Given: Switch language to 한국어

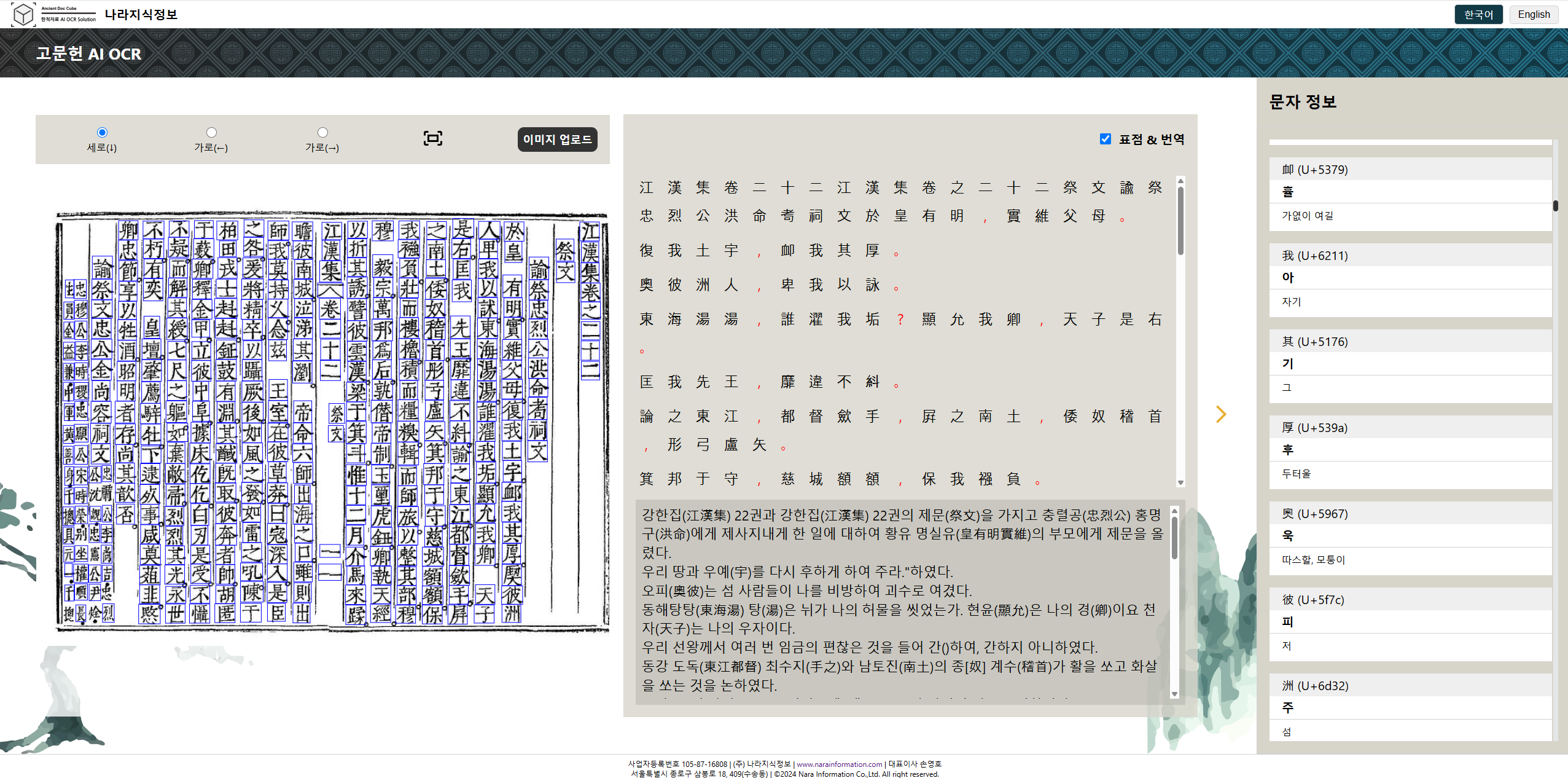Looking at the screenshot, I should 1478,14.
